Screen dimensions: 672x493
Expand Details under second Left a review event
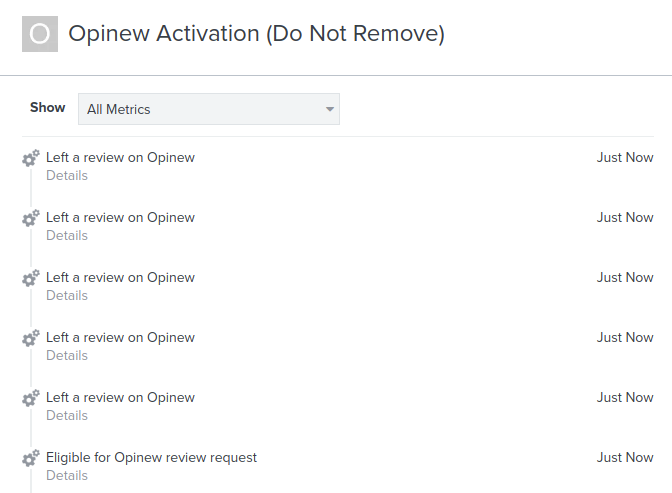[x=67, y=235]
